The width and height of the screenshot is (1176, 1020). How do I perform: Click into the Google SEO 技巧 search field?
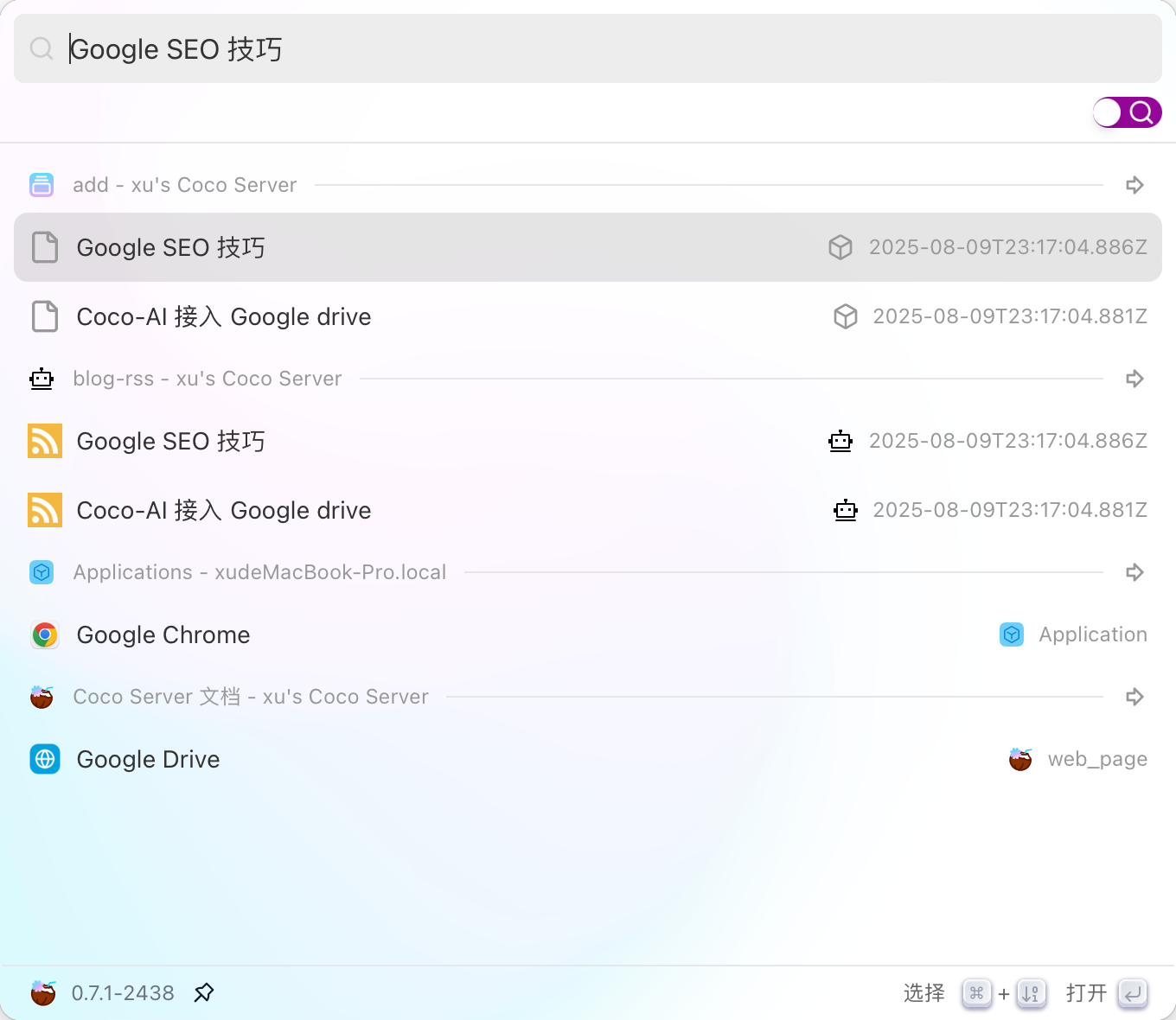pos(588,48)
